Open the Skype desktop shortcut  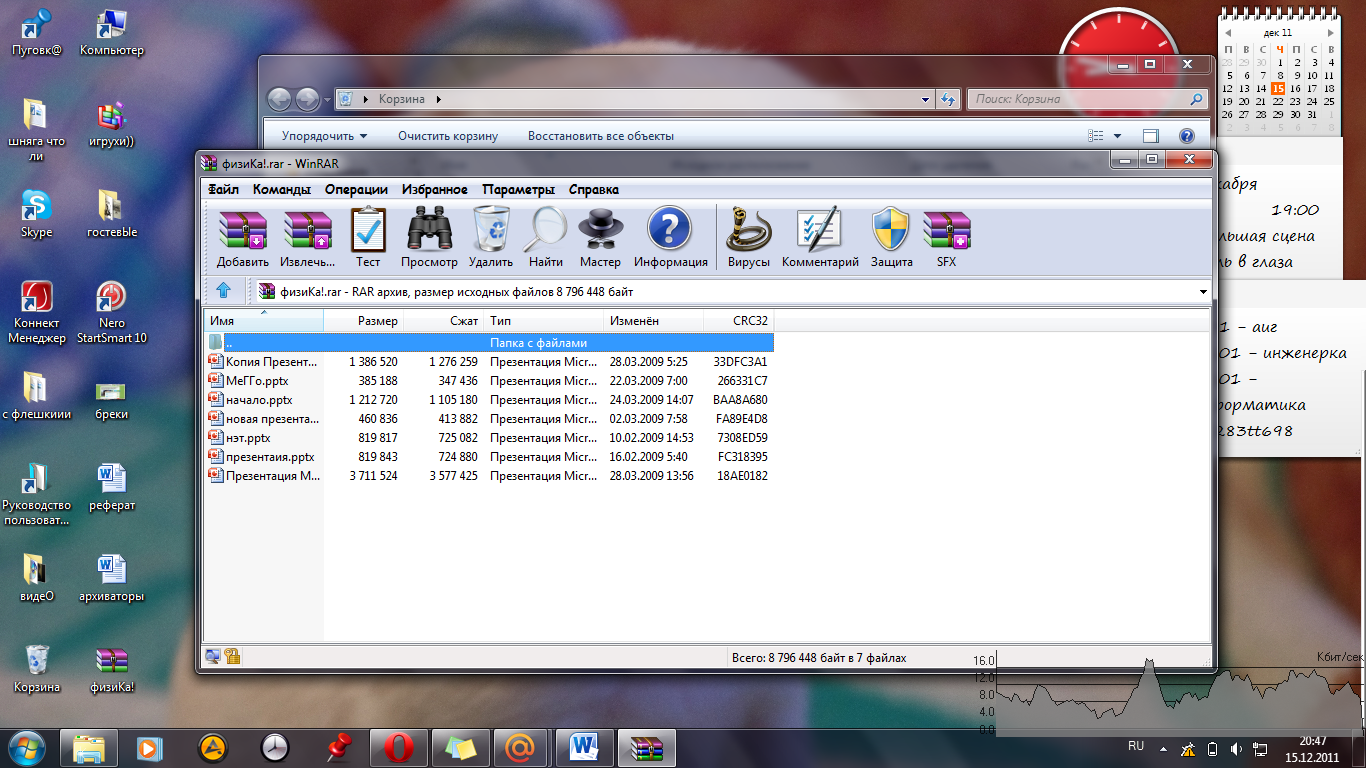pos(37,214)
